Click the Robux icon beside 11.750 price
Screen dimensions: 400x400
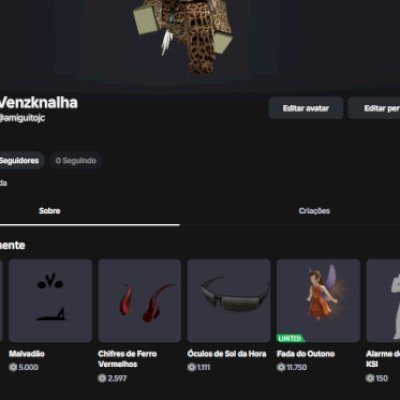281,367
